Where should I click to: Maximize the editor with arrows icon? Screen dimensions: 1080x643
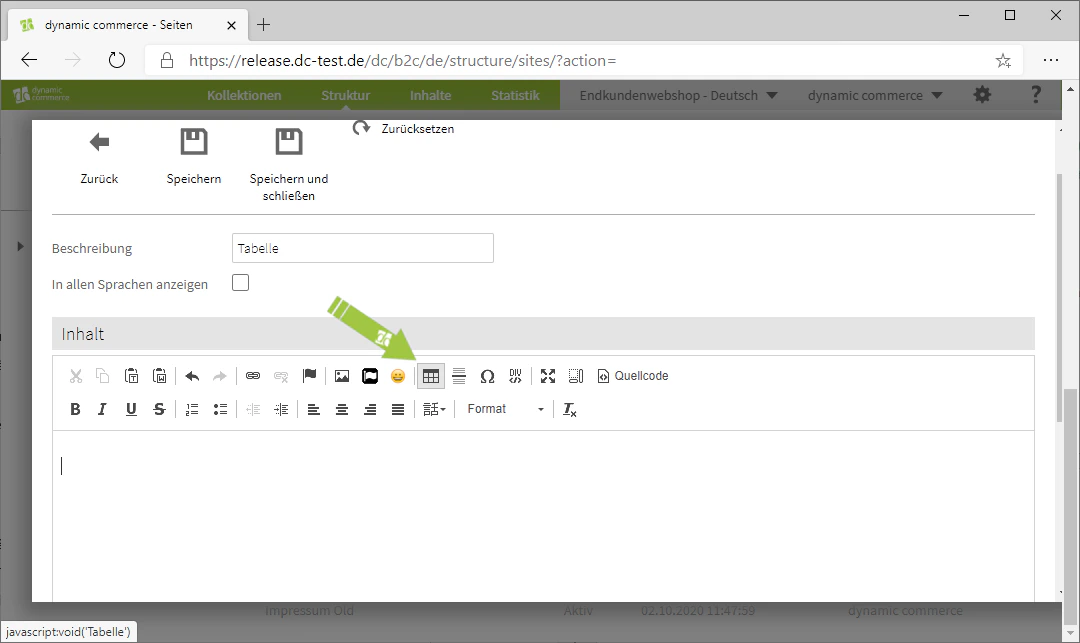coord(548,376)
